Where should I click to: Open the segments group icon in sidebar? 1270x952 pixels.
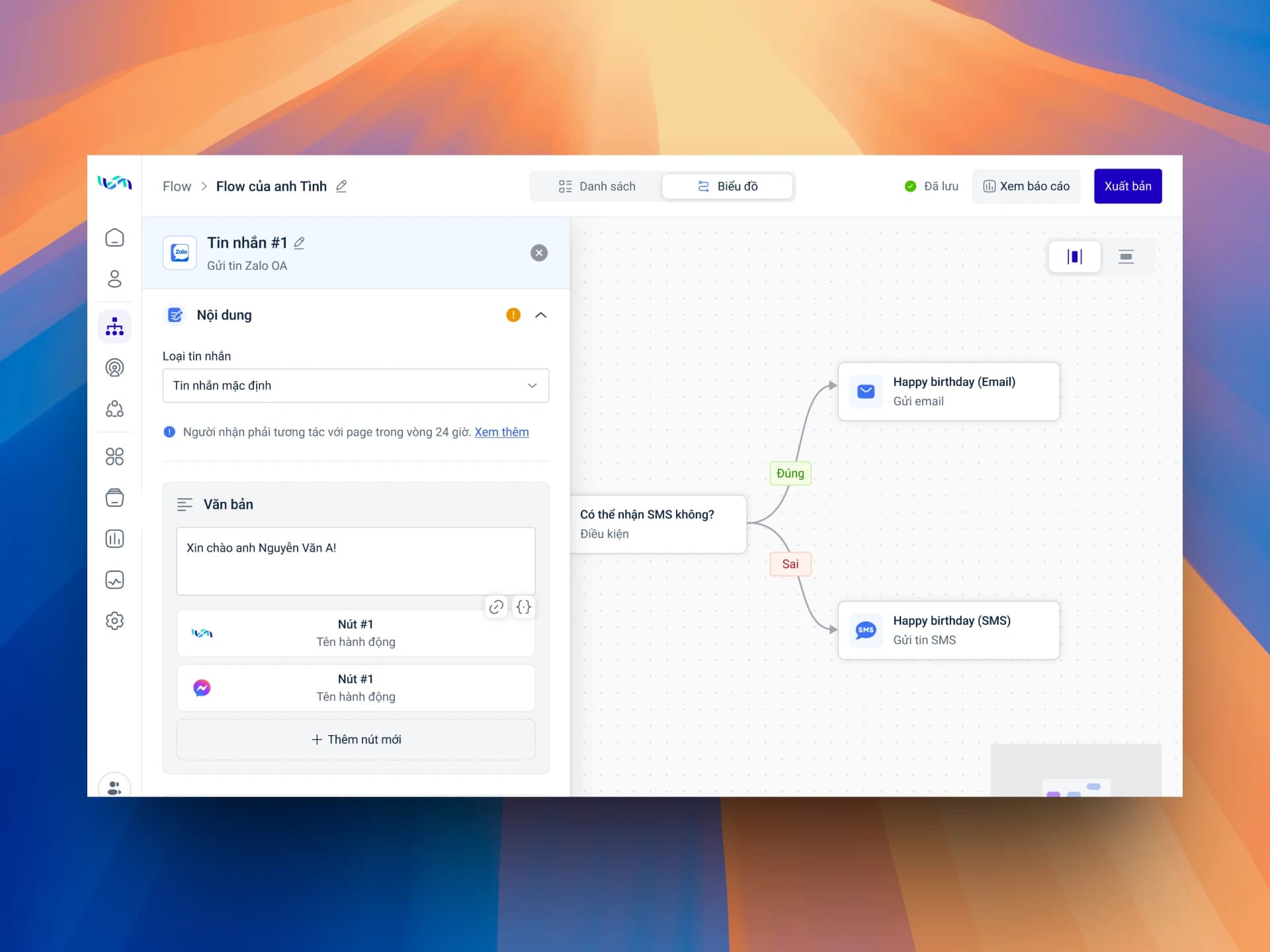(x=114, y=409)
